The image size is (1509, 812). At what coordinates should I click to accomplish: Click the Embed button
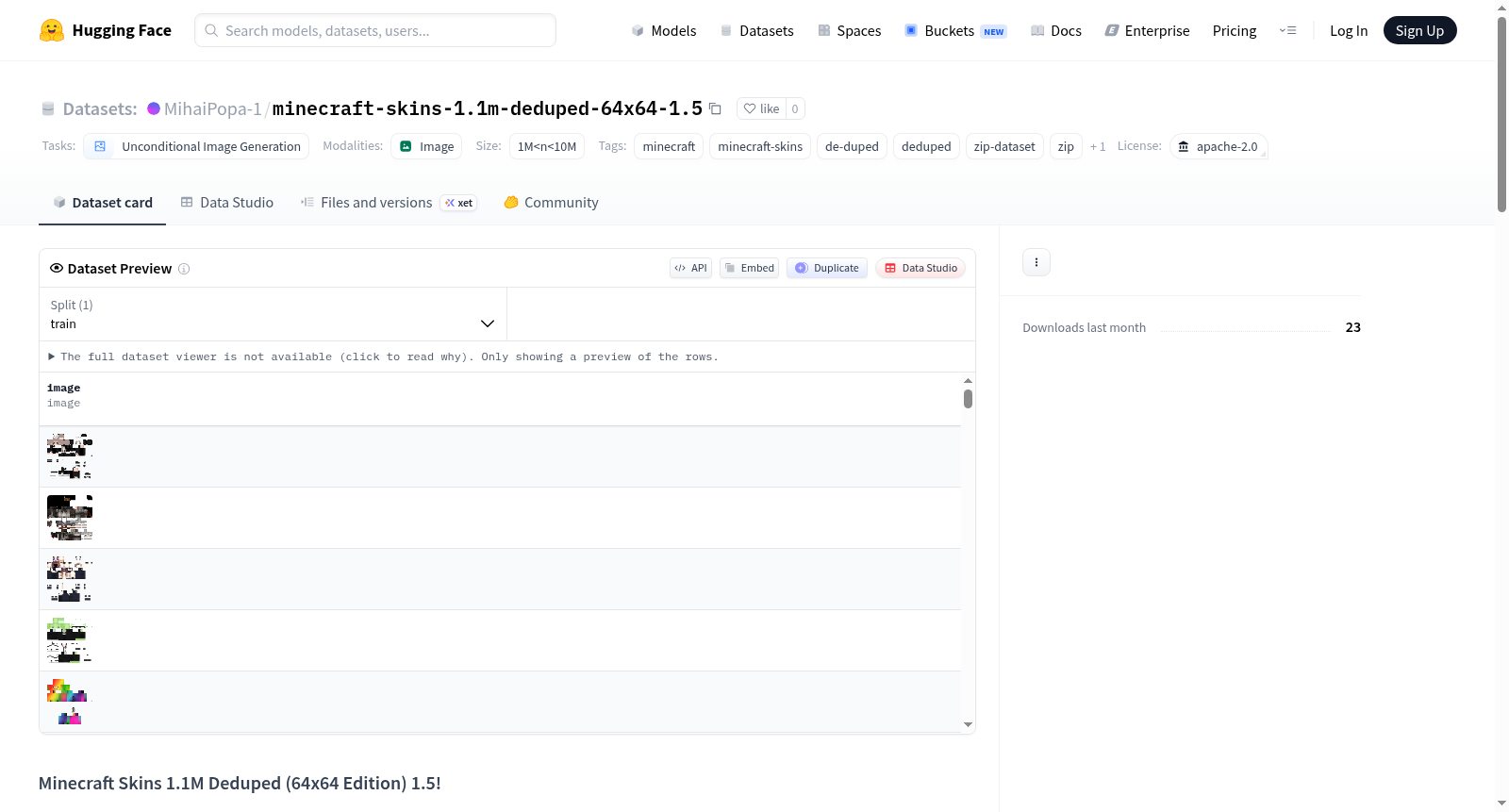point(749,268)
